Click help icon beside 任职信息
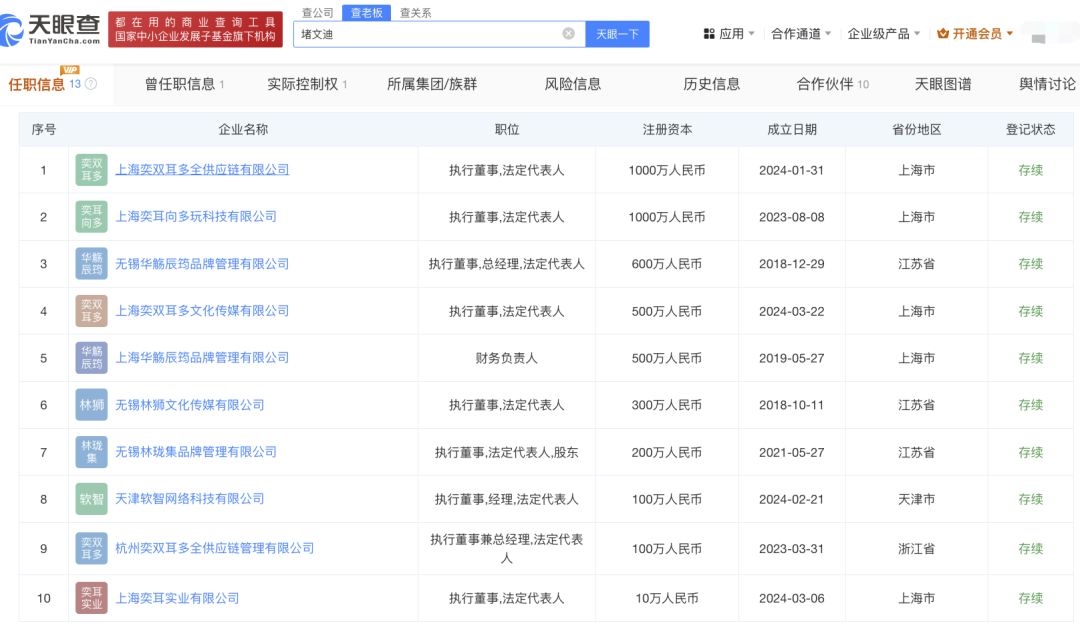This screenshot has height=634, width=1080. point(92,85)
